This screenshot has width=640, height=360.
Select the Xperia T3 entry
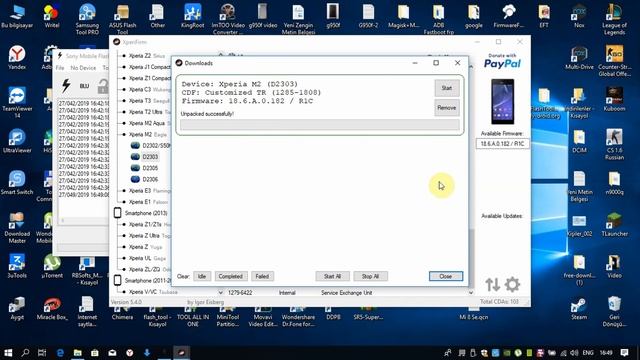click(149, 100)
